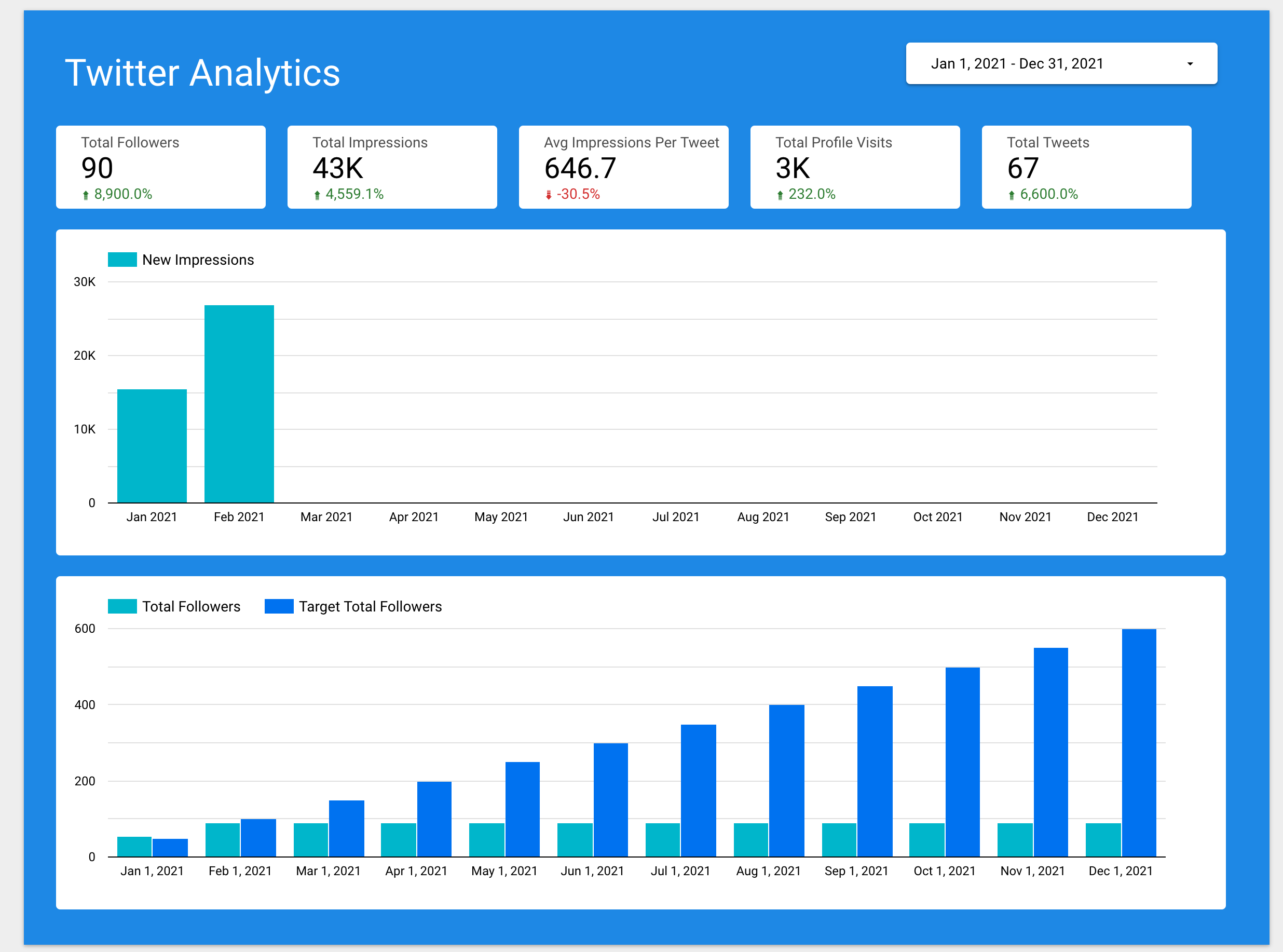Select the Total Tweets value 67

pos(1022,168)
